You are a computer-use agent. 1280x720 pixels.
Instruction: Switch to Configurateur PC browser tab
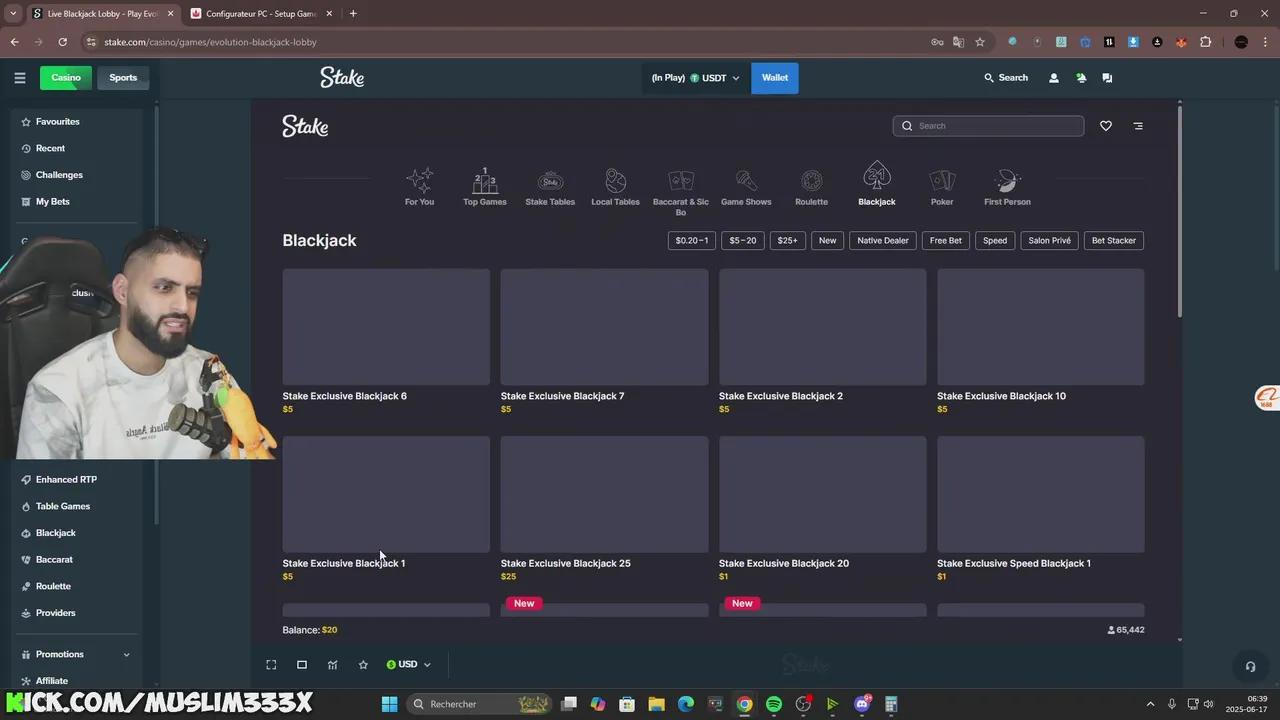pos(262,13)
